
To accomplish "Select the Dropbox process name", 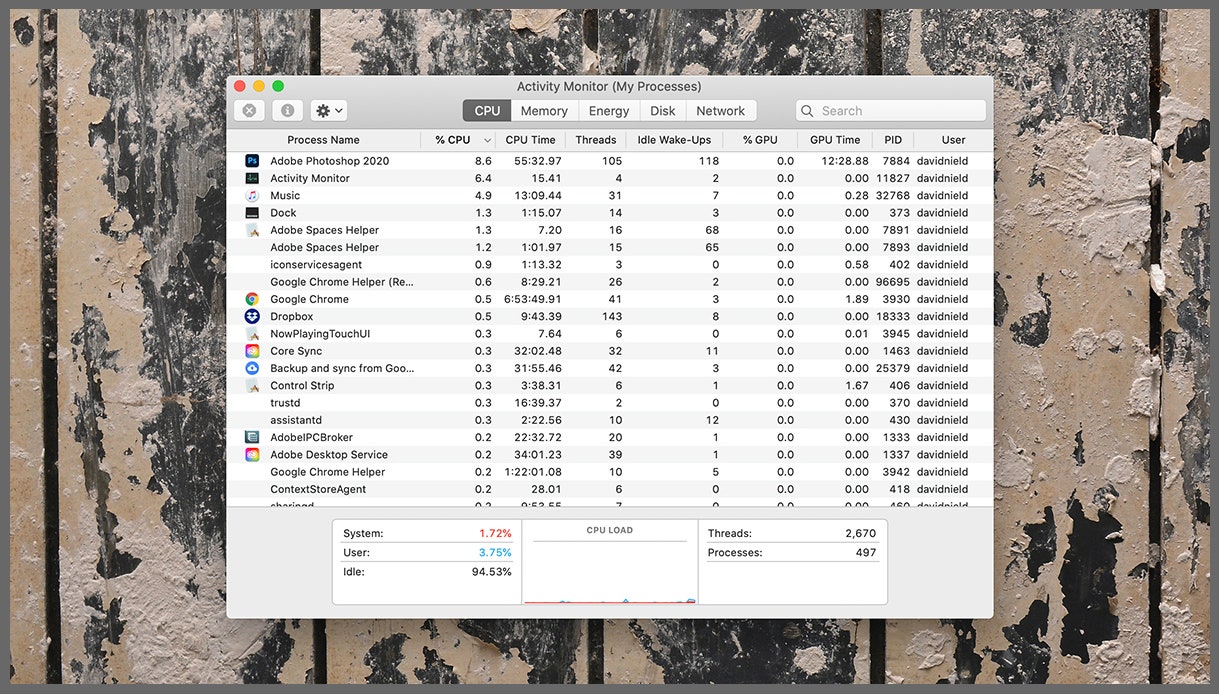I will click(291, 317).
